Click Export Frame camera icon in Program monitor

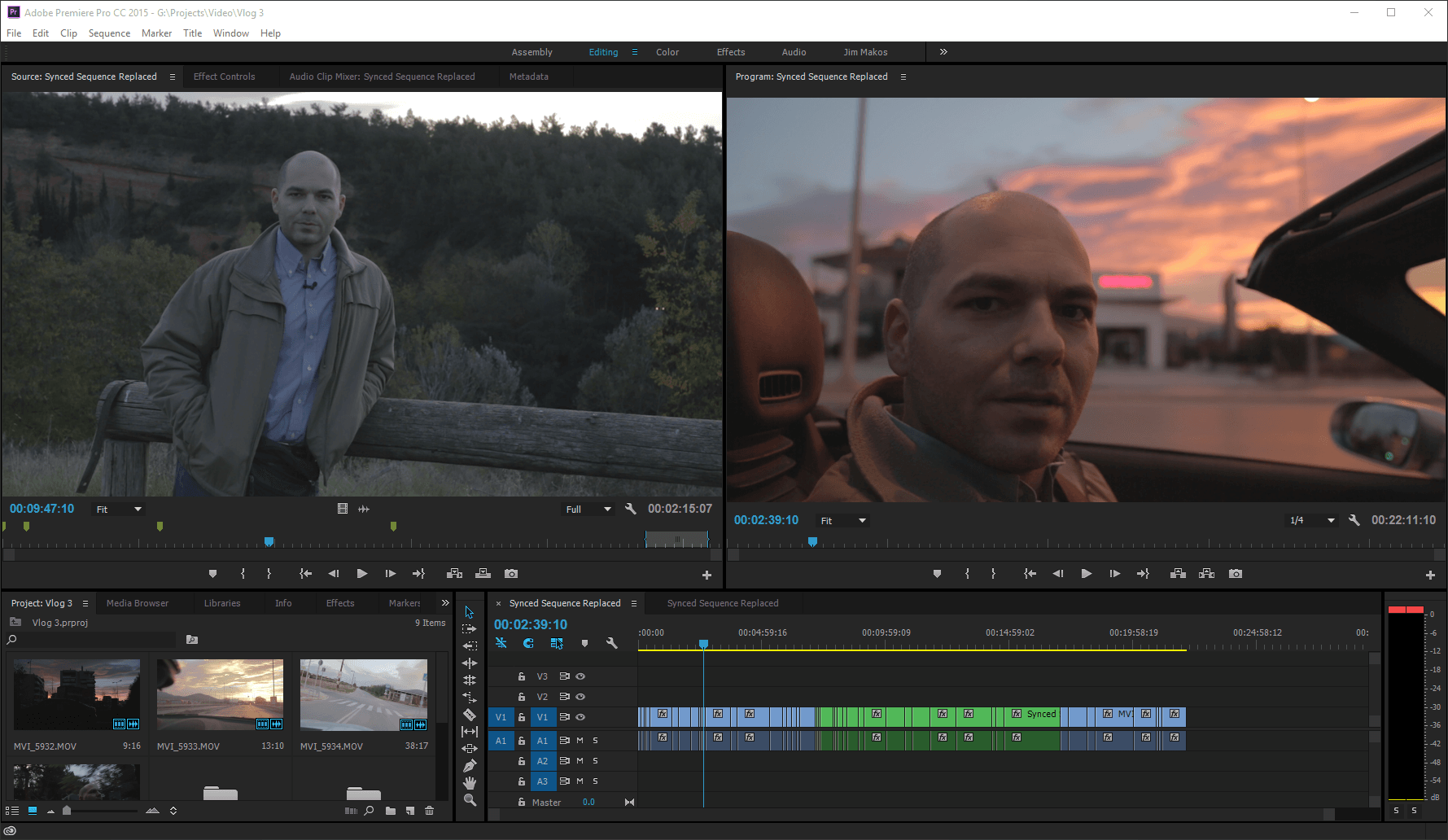point(1236,574)
